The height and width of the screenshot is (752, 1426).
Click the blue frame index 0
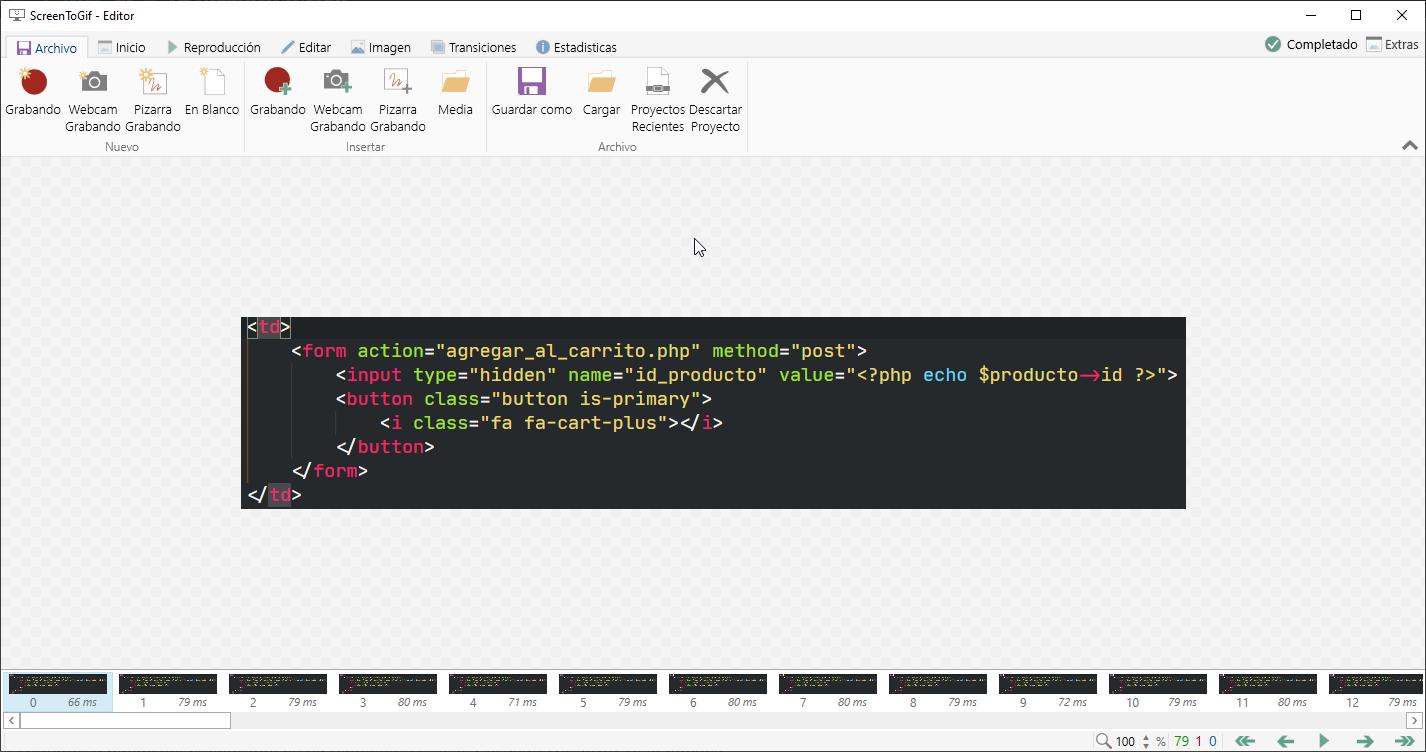(x=1213, y=742)
